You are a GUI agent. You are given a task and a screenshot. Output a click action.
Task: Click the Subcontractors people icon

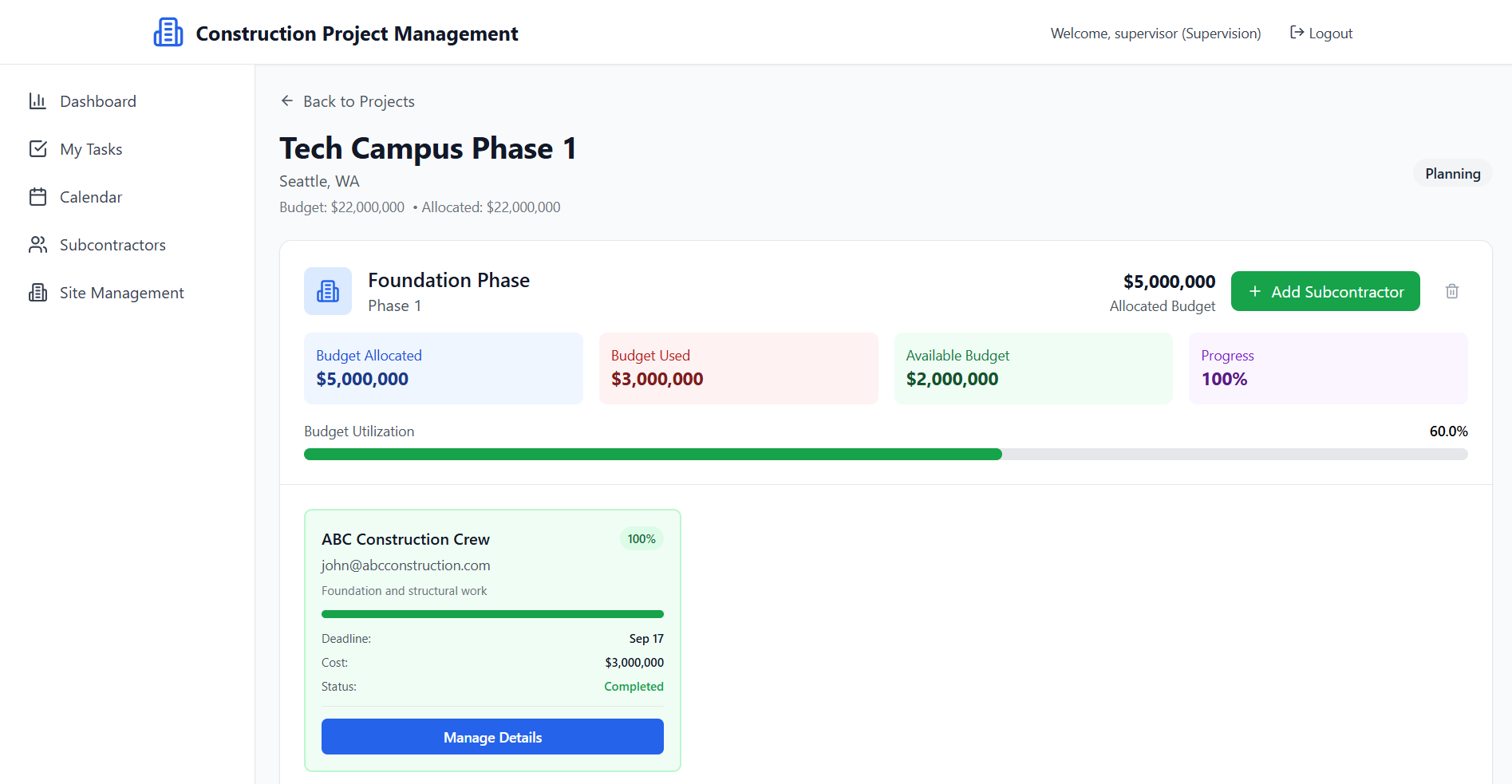click(x=38, y=245)
